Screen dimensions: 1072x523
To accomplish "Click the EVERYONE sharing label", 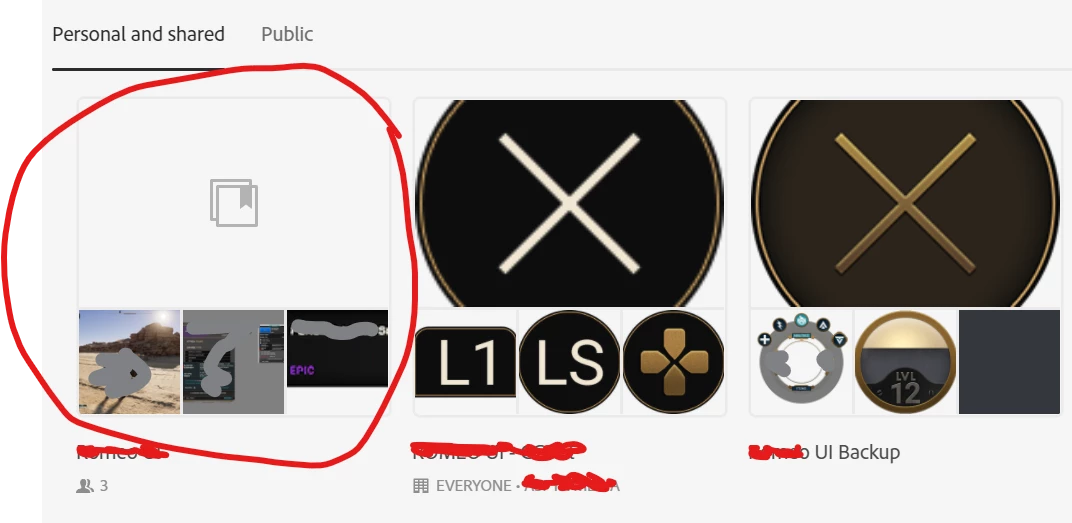I will [x=474, y=486].
